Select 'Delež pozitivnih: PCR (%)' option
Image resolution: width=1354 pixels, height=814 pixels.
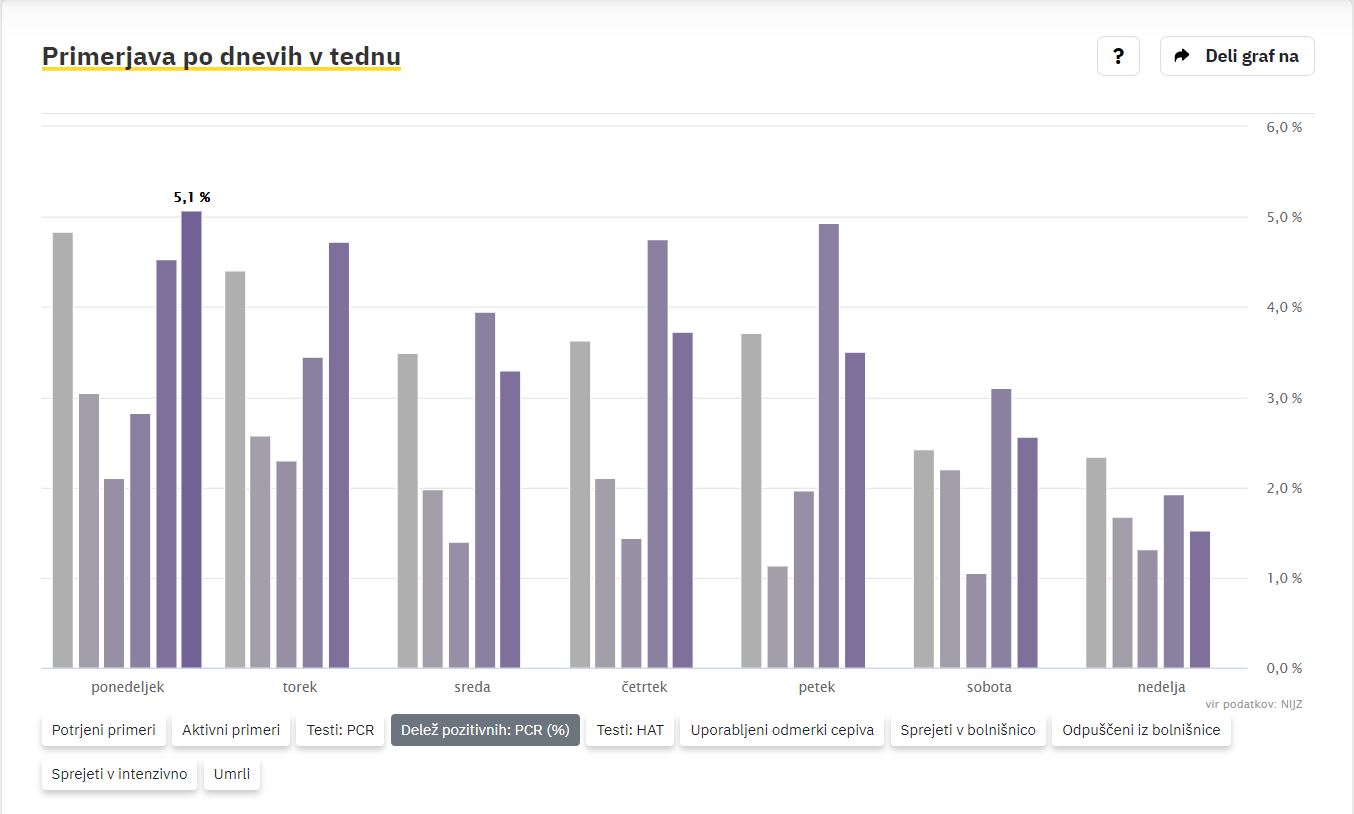[x=485, y=730]
